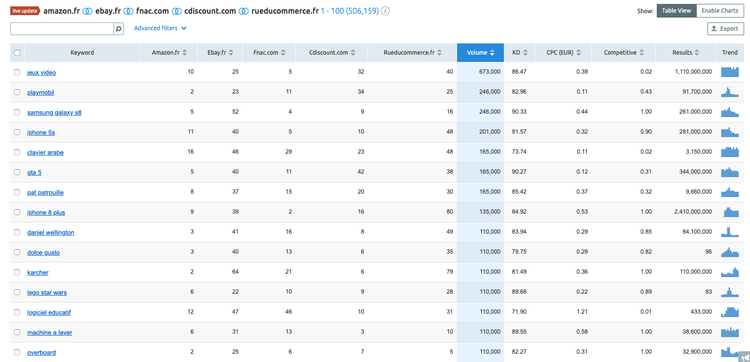Viewport: 750px width, 362px height.
Task: Select the Enable Charts option
Action: 720,11
